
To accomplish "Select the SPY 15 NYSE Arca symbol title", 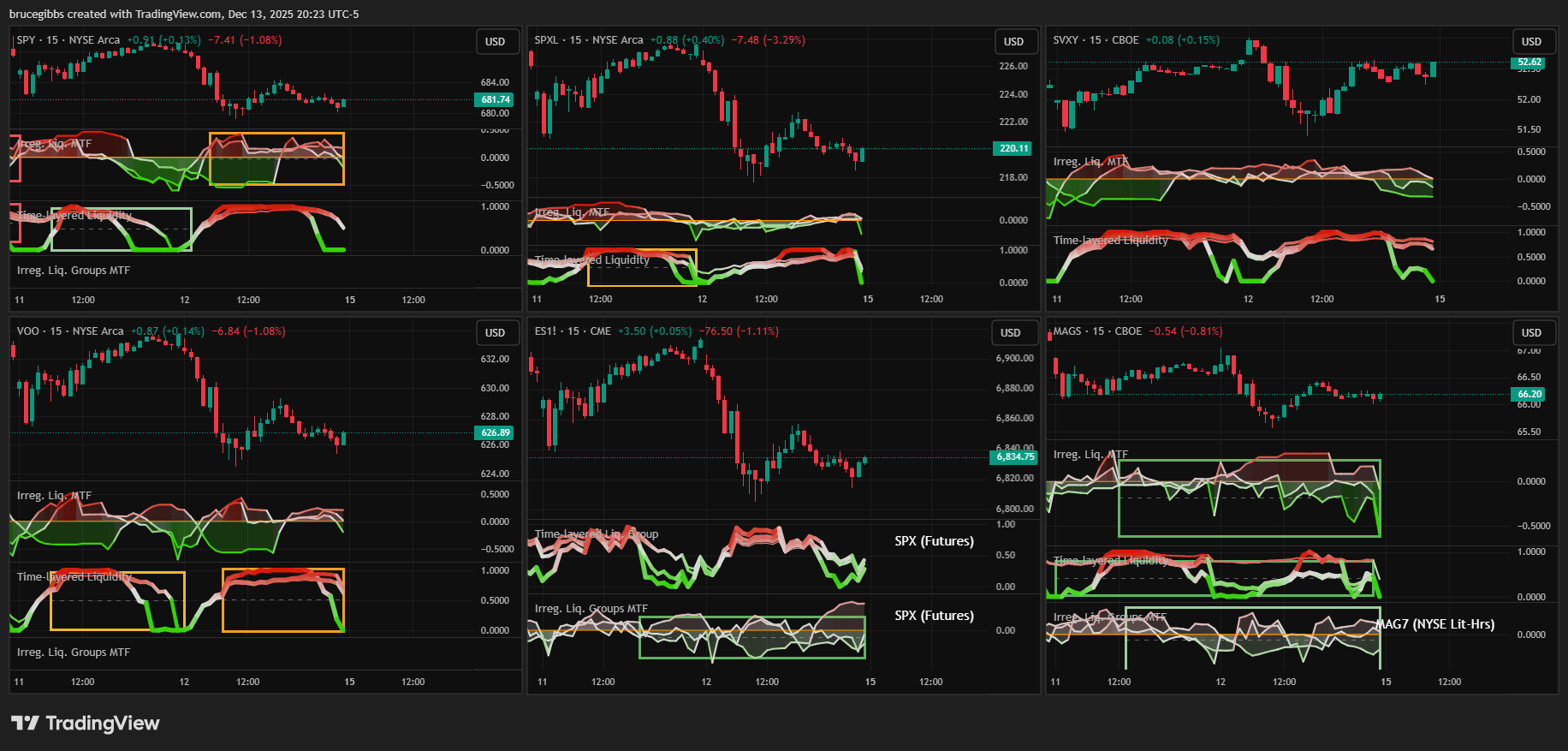I will (68, 40).
